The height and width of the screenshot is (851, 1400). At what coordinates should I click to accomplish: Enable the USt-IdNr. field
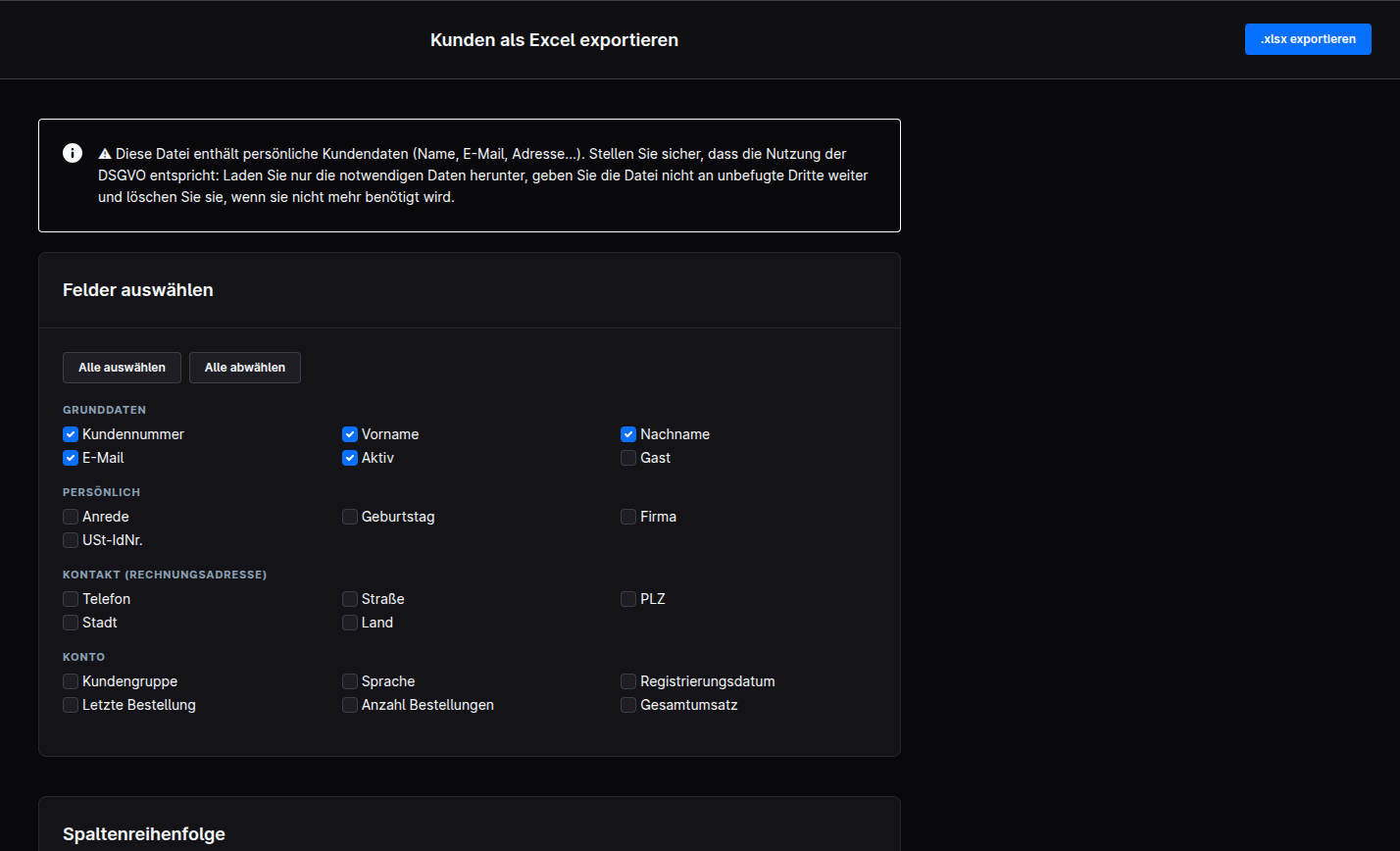pyautogui.click(x=71, y=540)
